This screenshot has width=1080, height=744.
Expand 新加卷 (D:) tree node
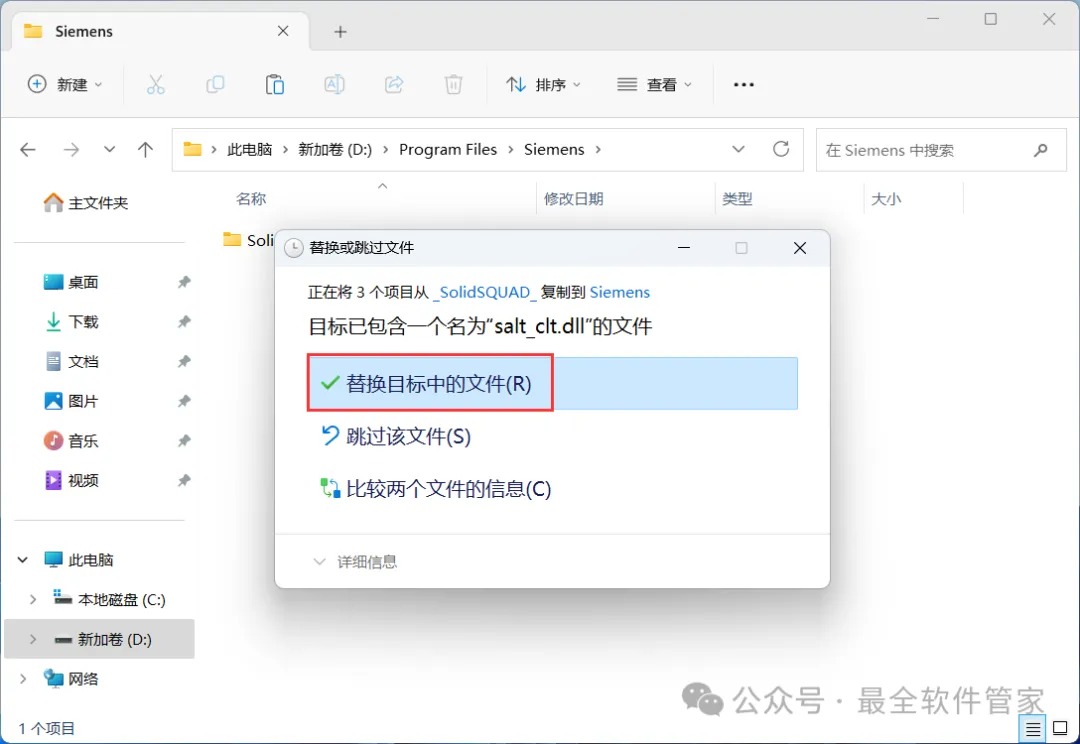click(x=32, y=639)
